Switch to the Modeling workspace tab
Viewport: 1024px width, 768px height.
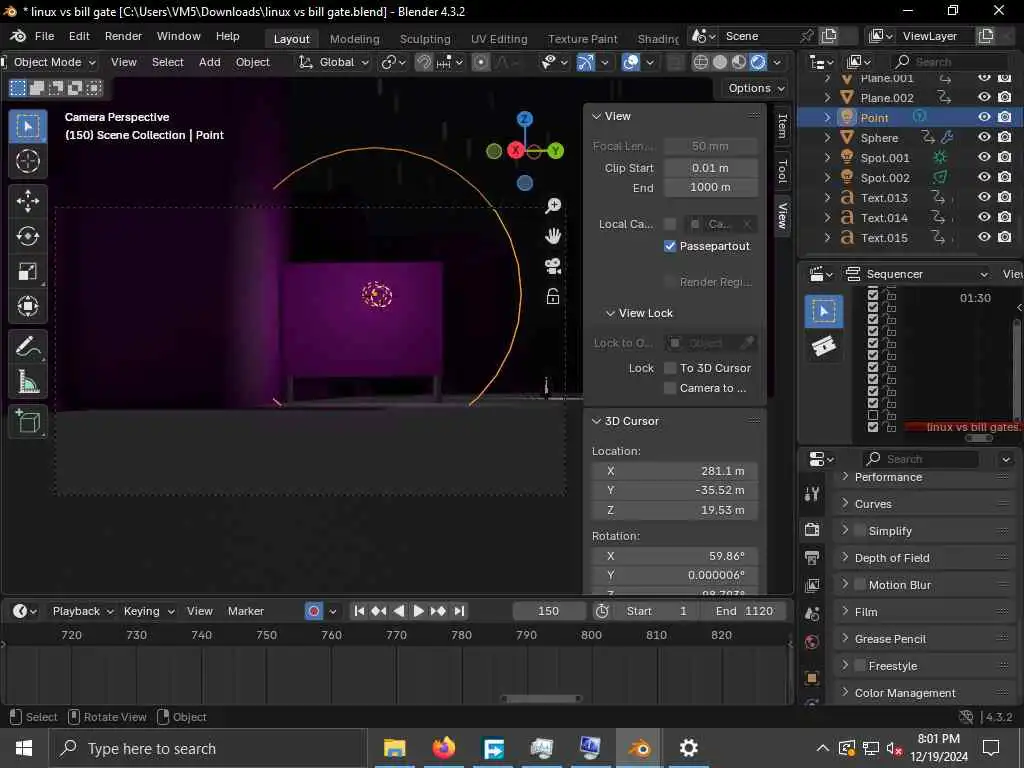355,39
